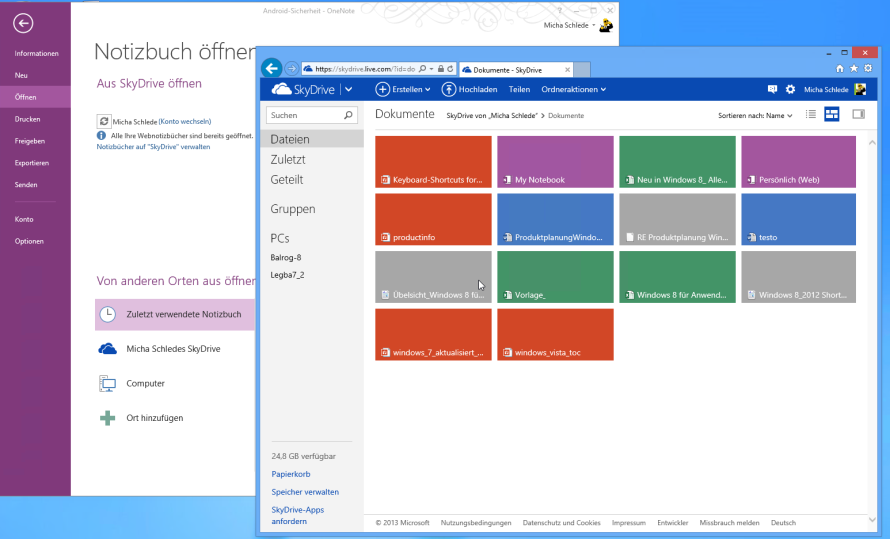Open the testo document tile
This screenshot has width=890, height=539.
pos(799,219)
